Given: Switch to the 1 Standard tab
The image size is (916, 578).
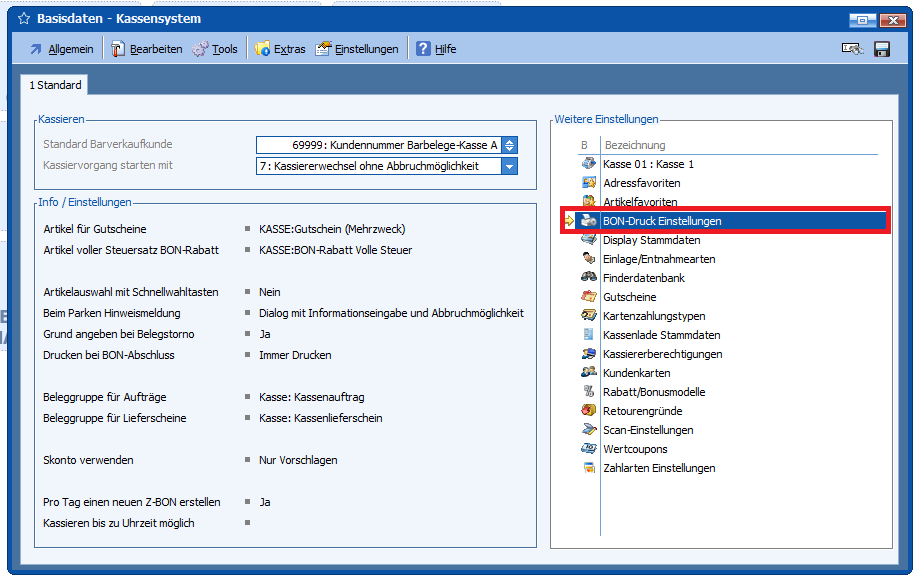Looking at the screenshot, I should [55, 86].
